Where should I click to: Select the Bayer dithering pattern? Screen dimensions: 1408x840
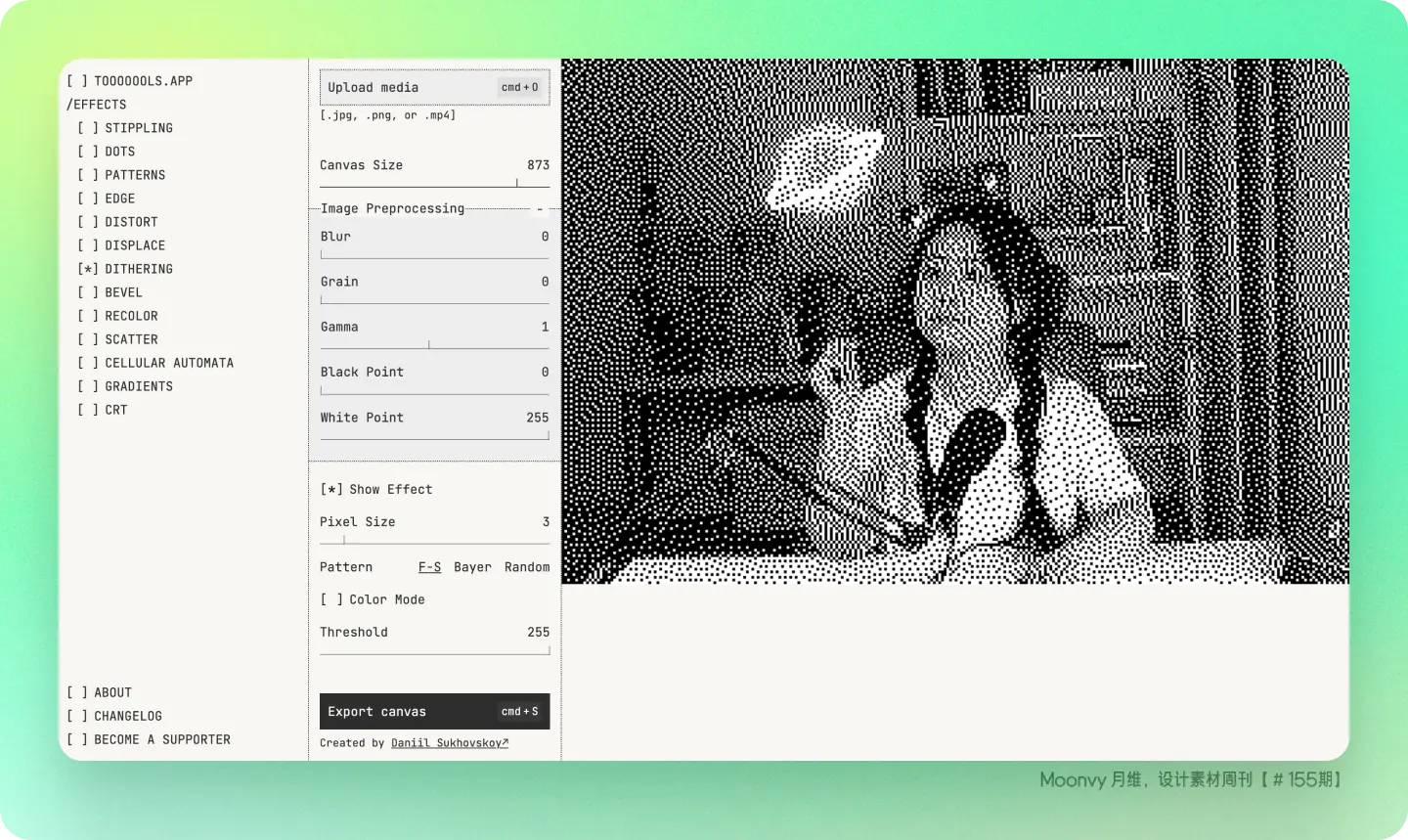pyautogui.click(x=472, y=567)
